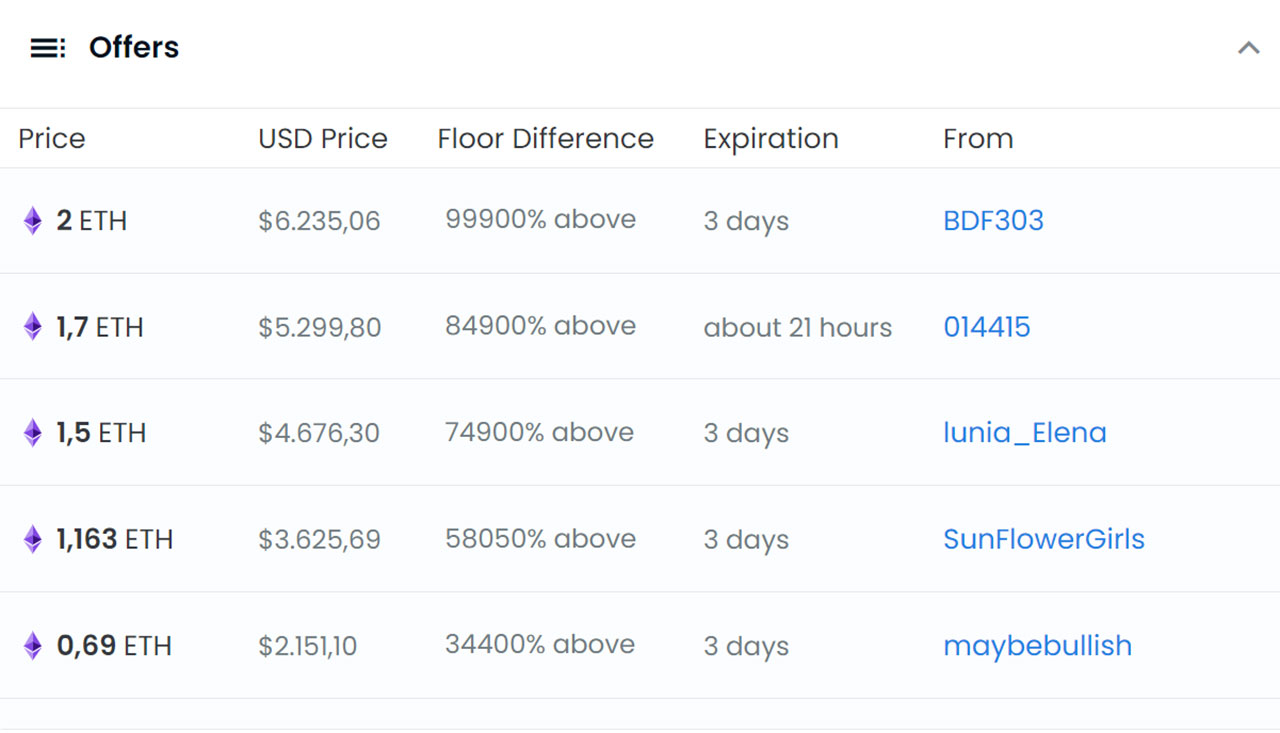1280x733 pixels.
Task: Open the BDF303 user profile
Action: point(993,221)
